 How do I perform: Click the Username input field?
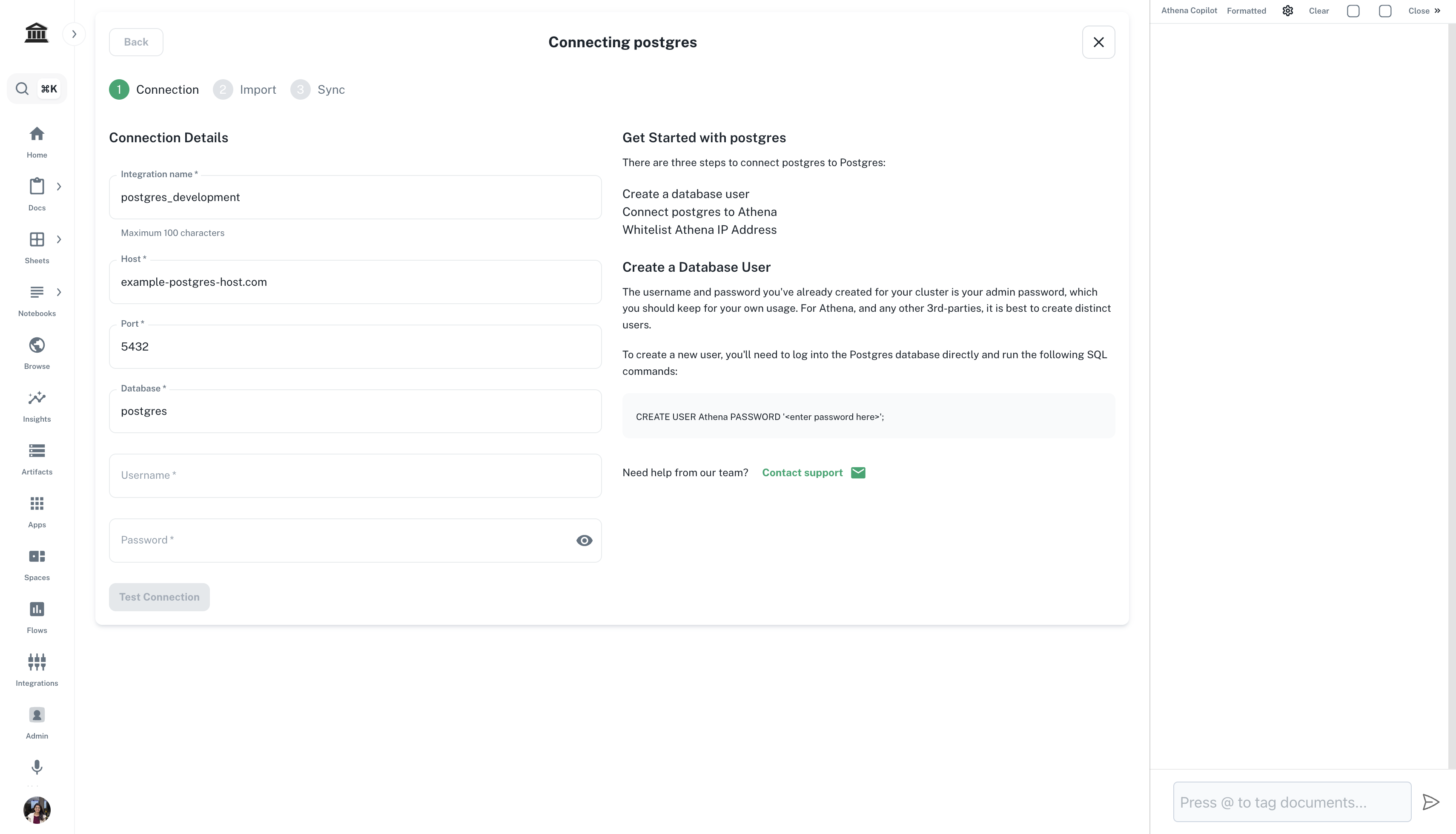click(x=355, y=475)
